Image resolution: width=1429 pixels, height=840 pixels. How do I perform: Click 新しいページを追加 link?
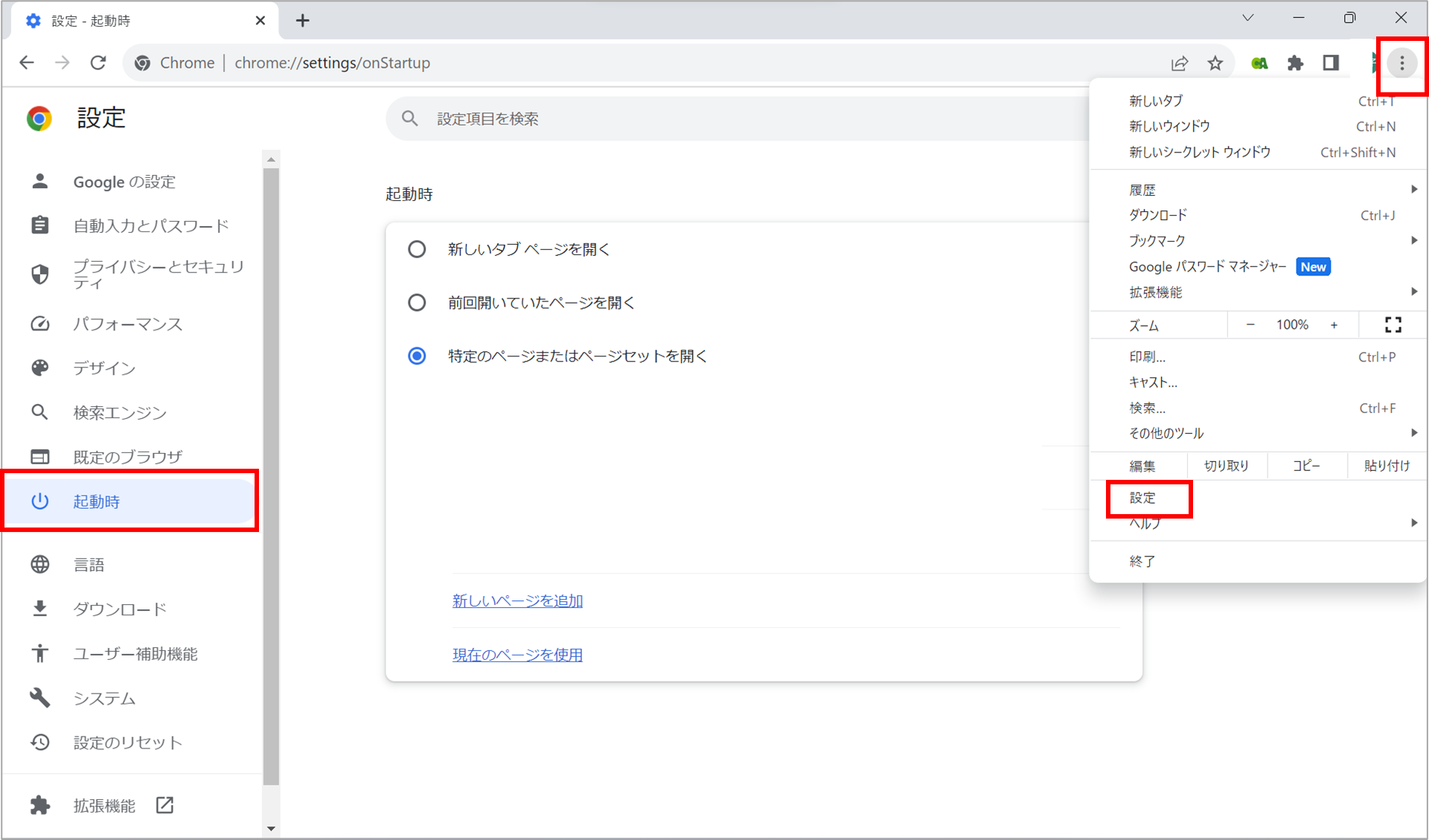[517, 601]
